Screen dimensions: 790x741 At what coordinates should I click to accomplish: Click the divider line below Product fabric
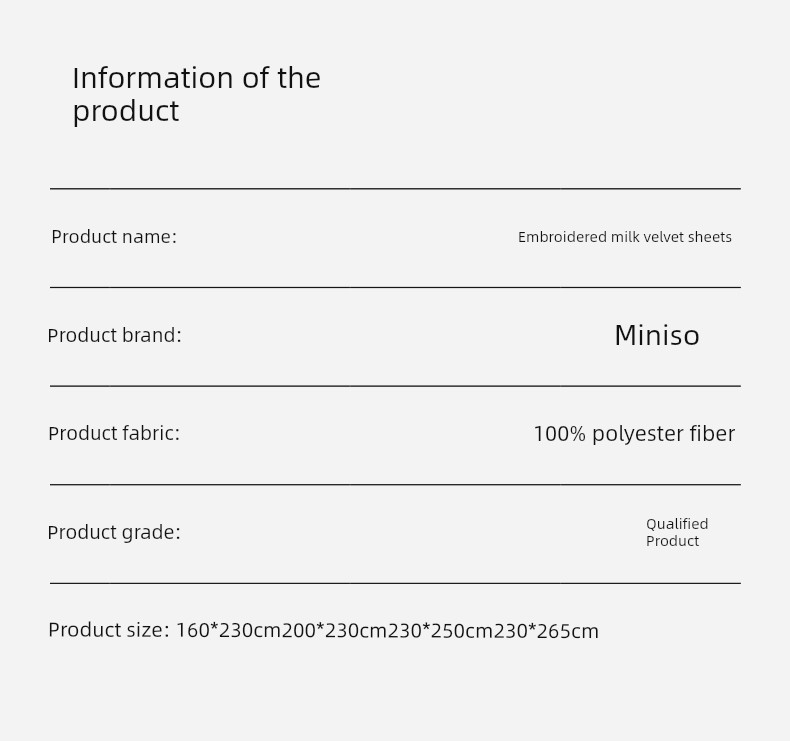pos(395,484)
